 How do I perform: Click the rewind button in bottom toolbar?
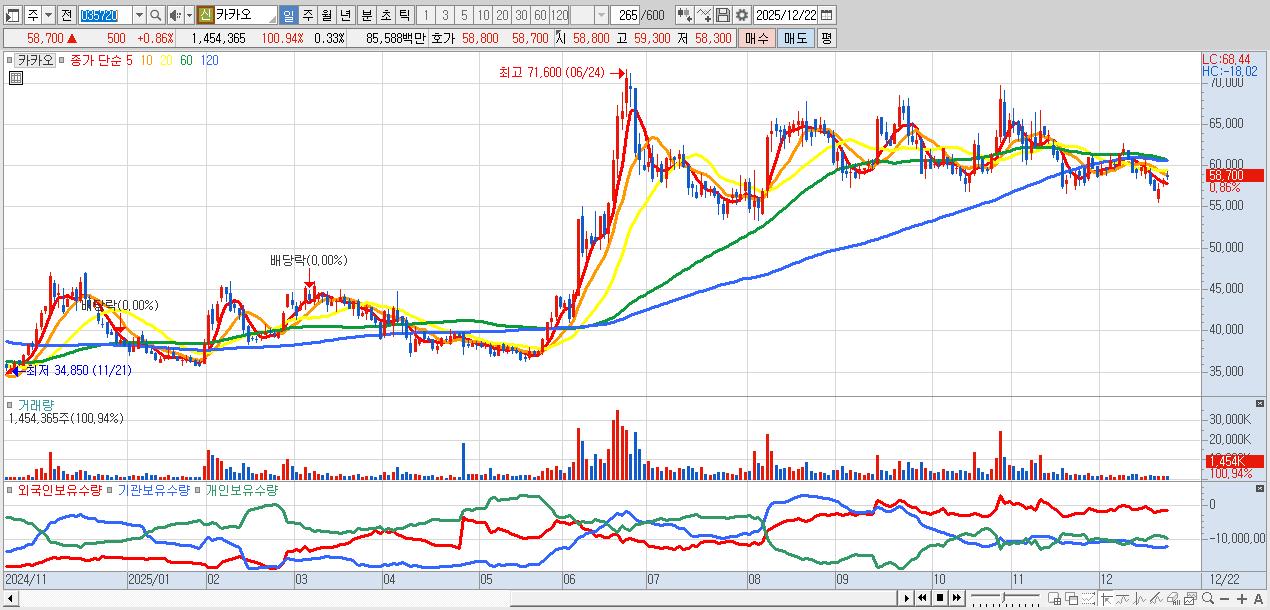click(x=922, y=598)
